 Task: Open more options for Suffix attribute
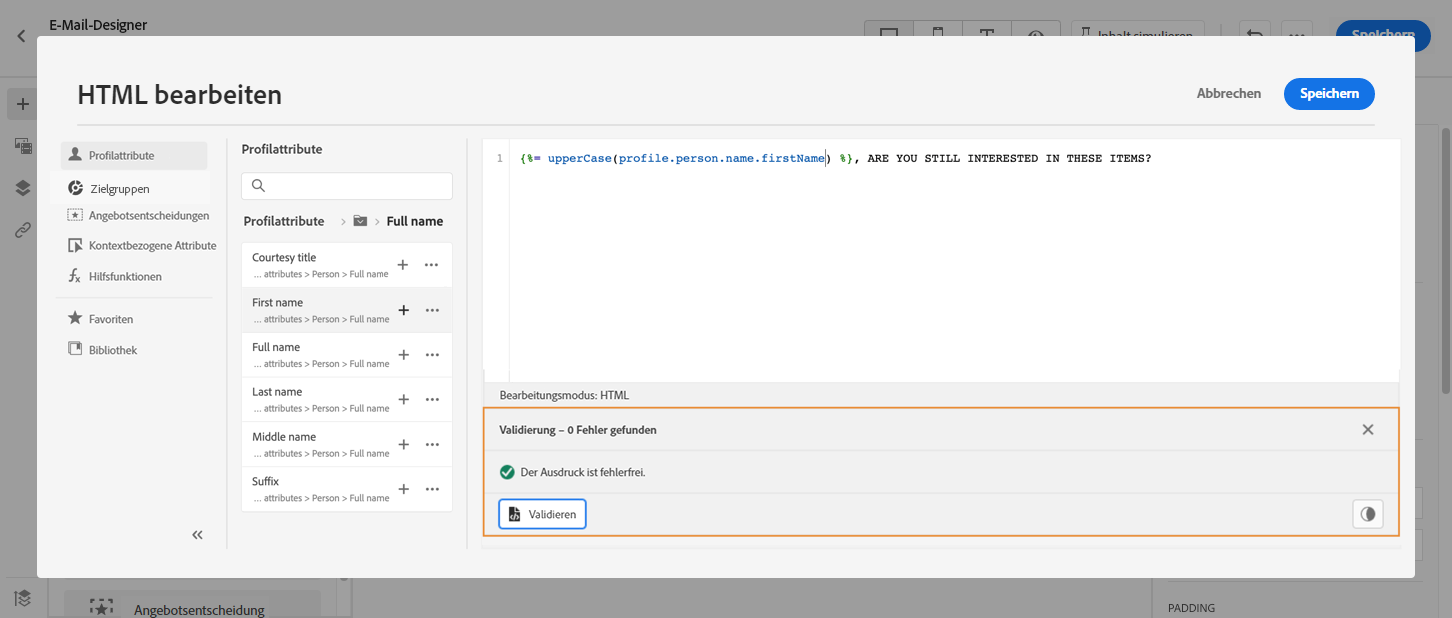point(432,489)
